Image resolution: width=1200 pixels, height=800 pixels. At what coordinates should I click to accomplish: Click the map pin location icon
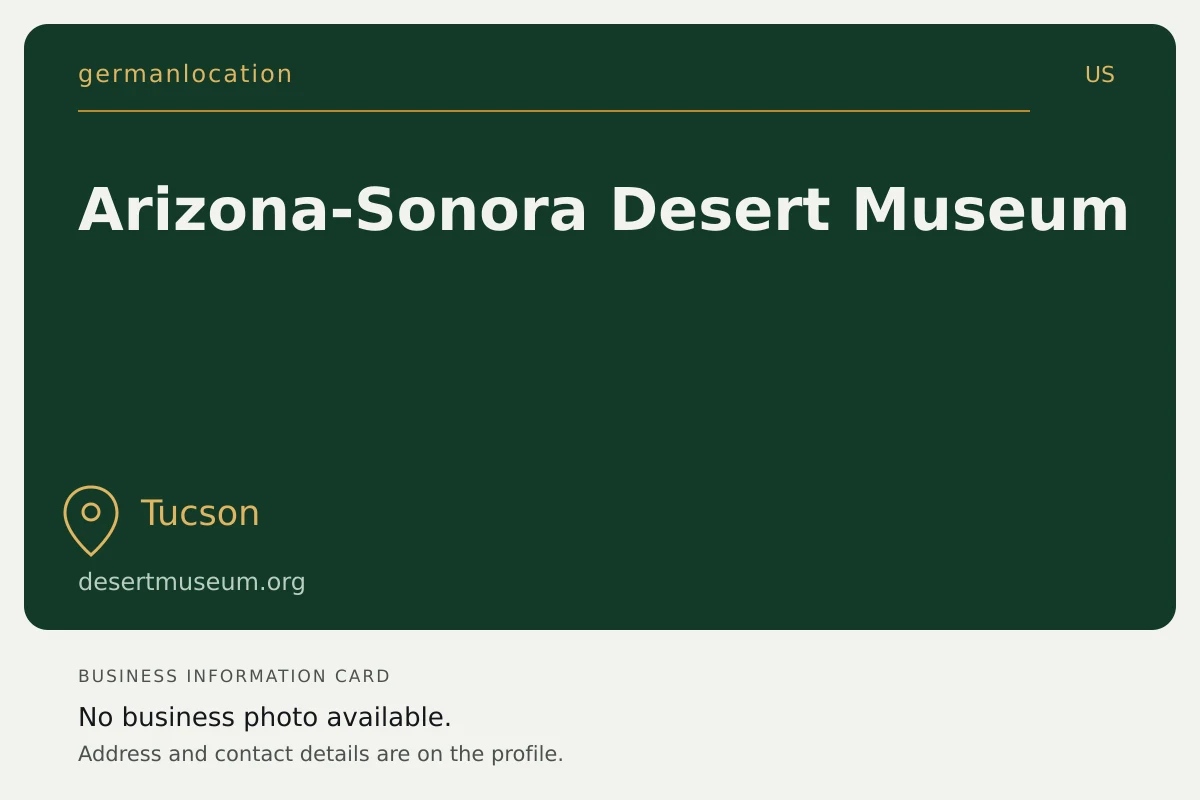click(x=91, y=520)
